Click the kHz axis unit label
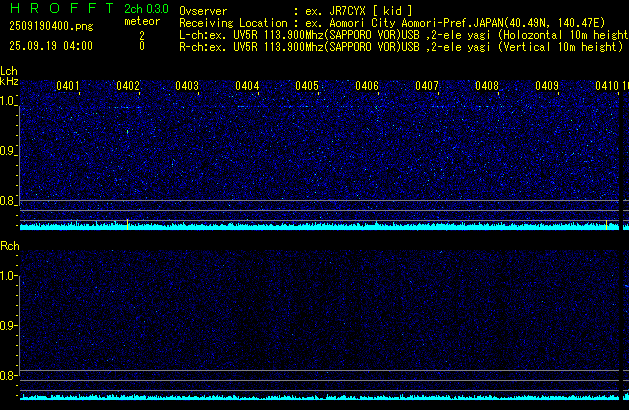The height and width of the screenshot is (410, 629). click(x=9, y=81)
